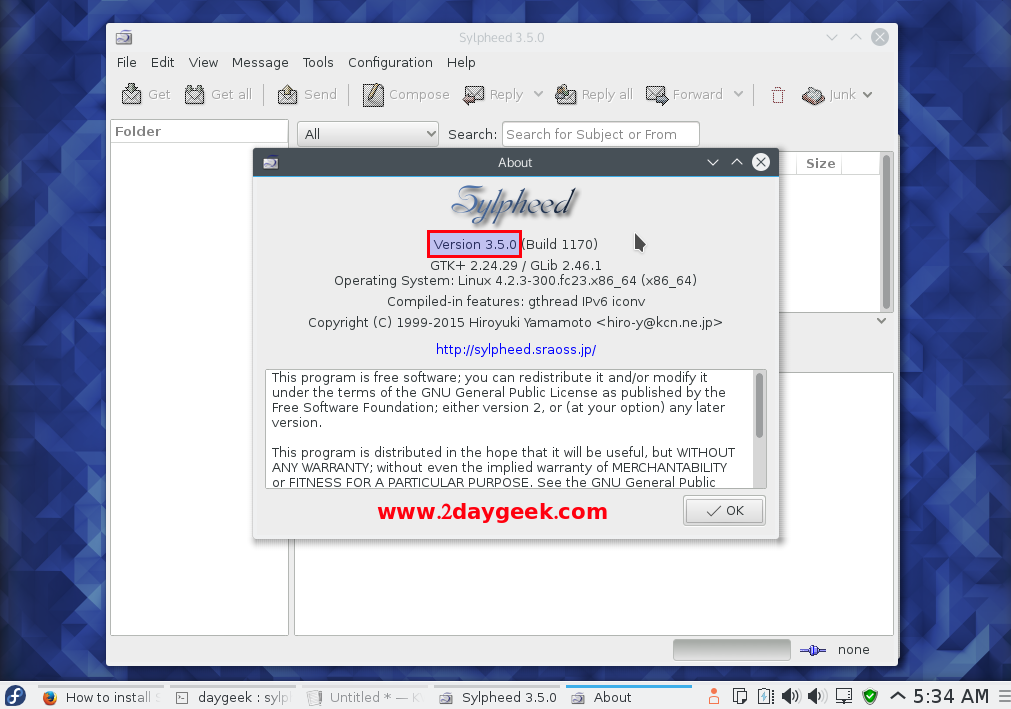
Task: Click the Junk toolbar icon
Action: [813, 95]
